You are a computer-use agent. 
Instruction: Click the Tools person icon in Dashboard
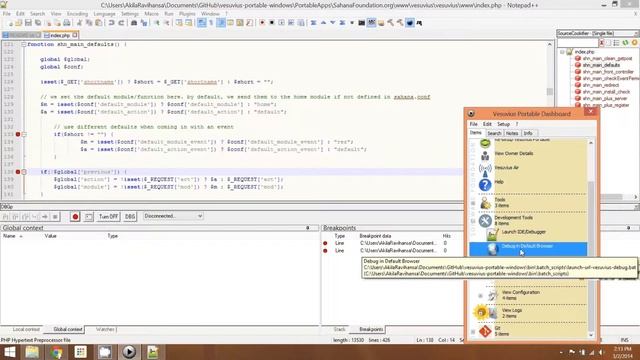coord(485,203)
